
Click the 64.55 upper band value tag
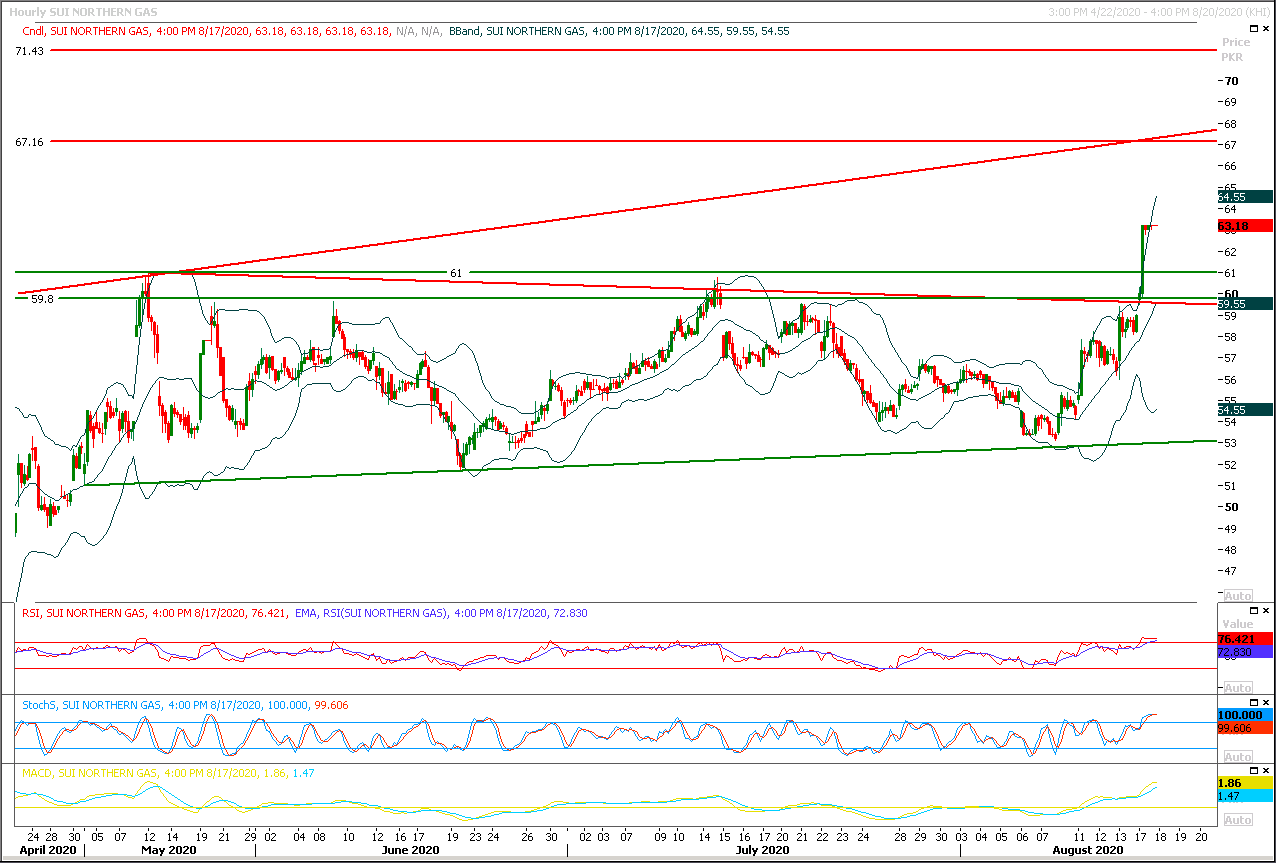pyautogui.click(x=1244, y=197)
